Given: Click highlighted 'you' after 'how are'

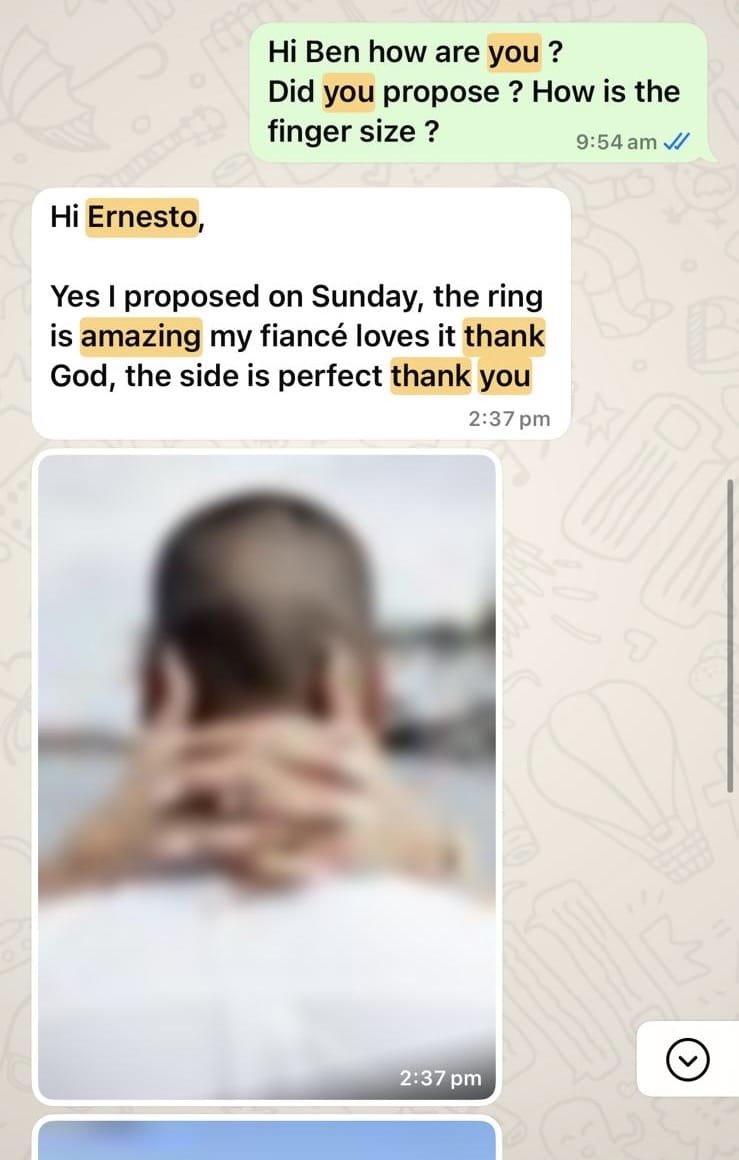Looking at the screenshot, I should point(514,53).
